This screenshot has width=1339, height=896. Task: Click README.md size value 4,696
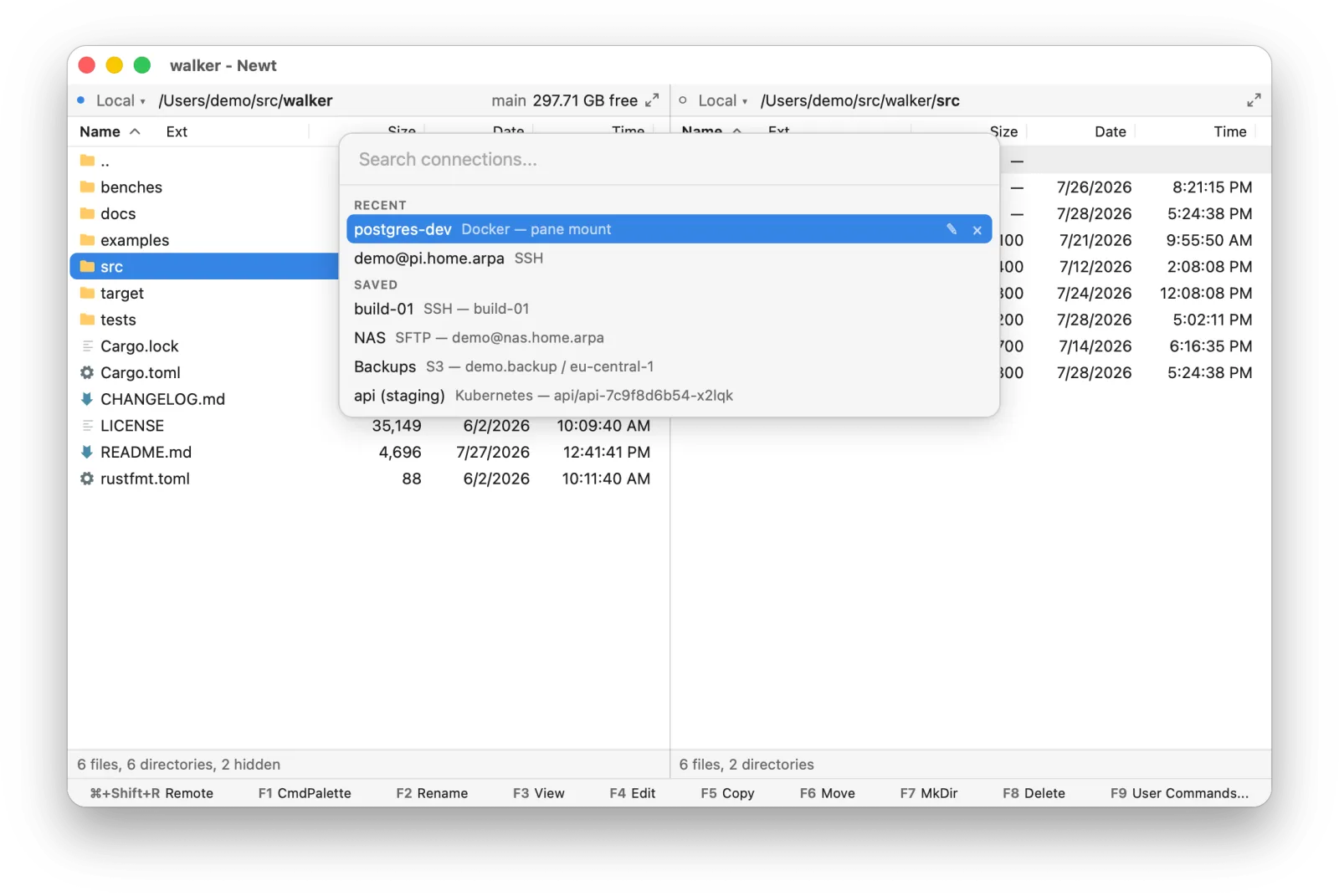pos(400,453)
